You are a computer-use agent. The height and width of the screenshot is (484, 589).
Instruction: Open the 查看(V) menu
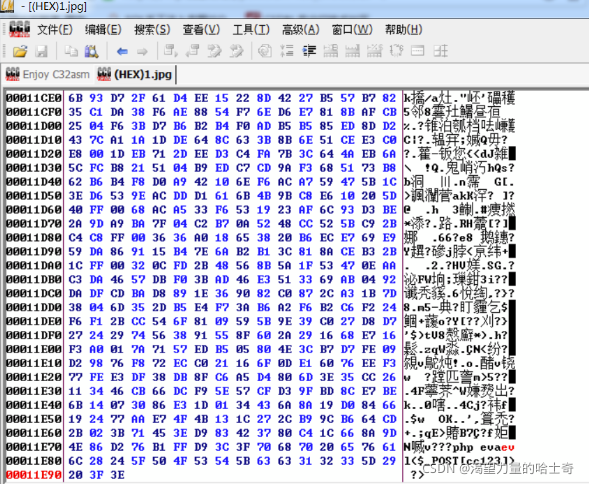201,30
